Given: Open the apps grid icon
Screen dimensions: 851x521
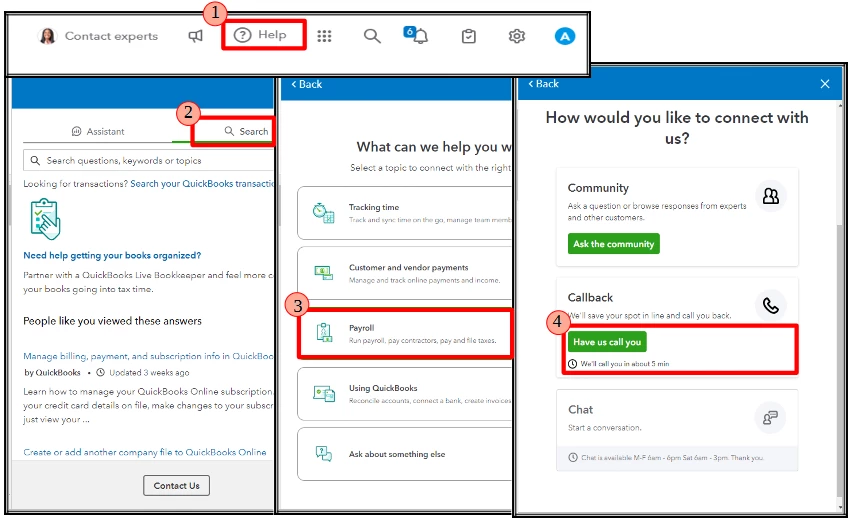Looking at the screenshot, I should click(x=325, y=36).
